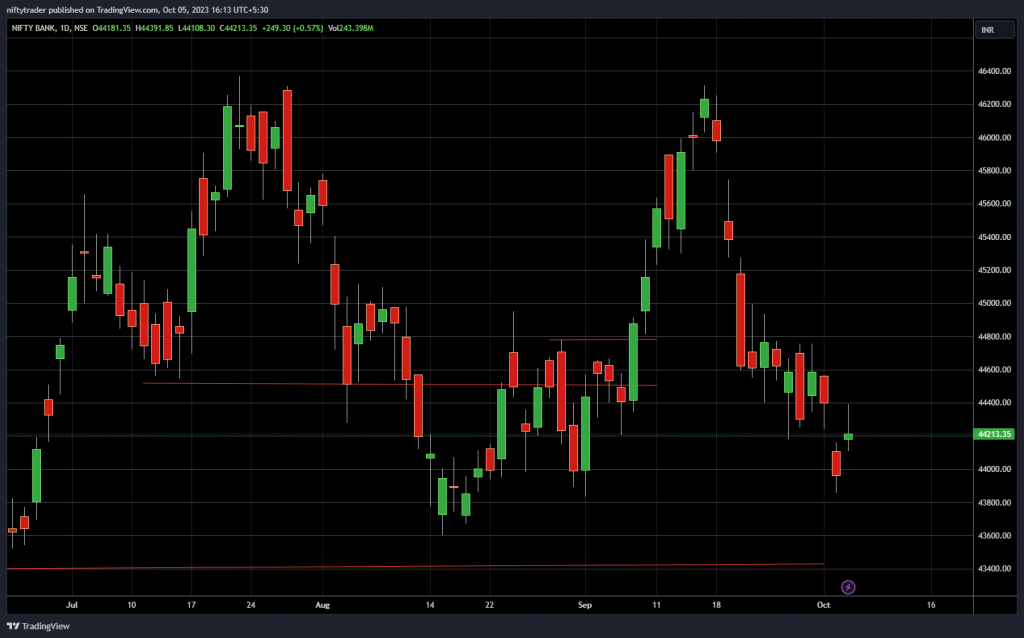Click the high value H44391.85
Screen dimensions: 1024x638
coord(154,28)
